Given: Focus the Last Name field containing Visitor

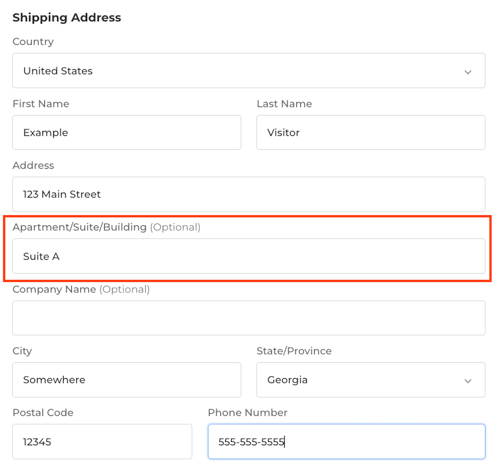Looking at the screenshot, I should pyautogui.click(x=371, y=132).
